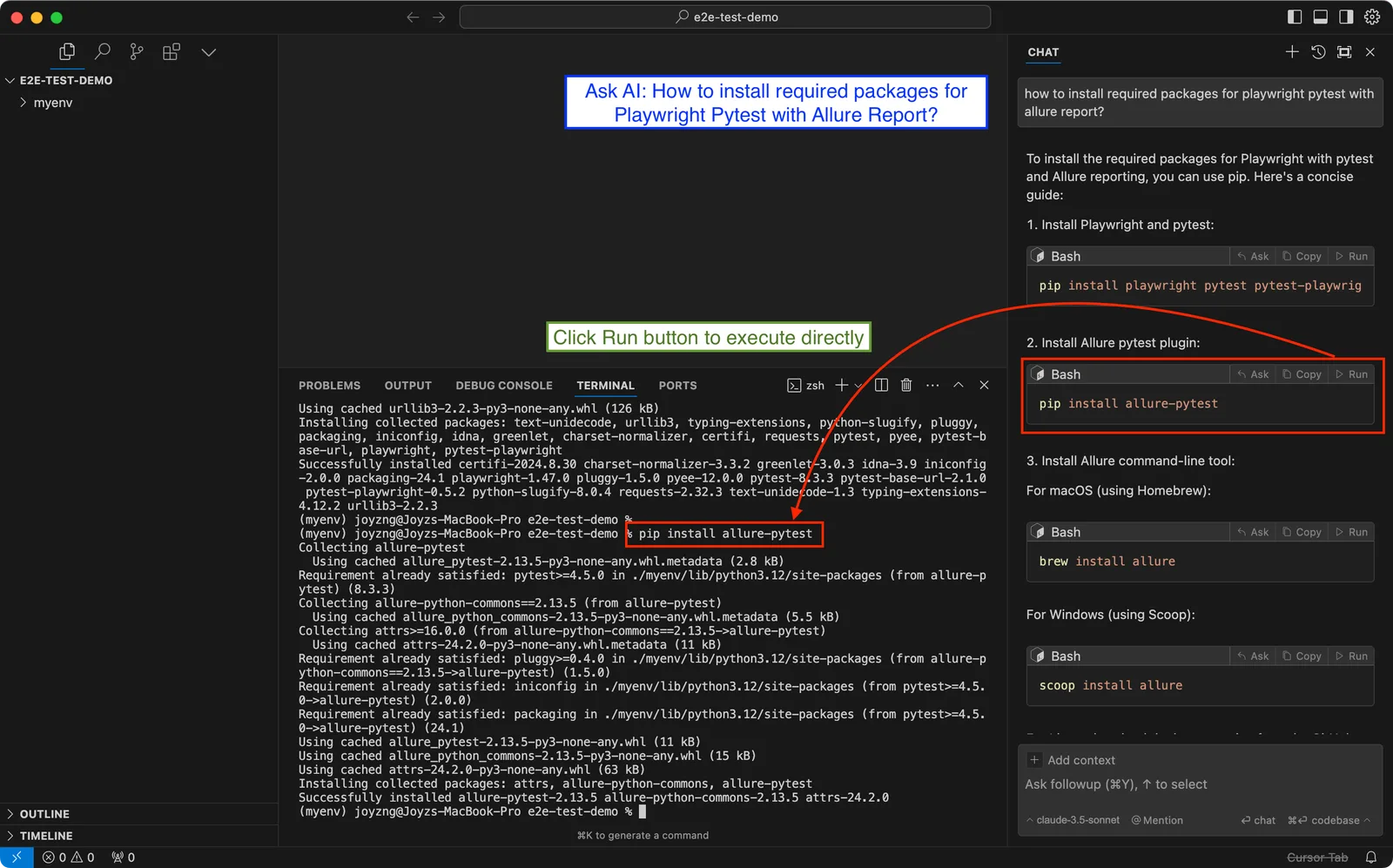Toggle the AI chat pane layout icon
This screenshot has height=868, width=1393.
point(1346,17)
